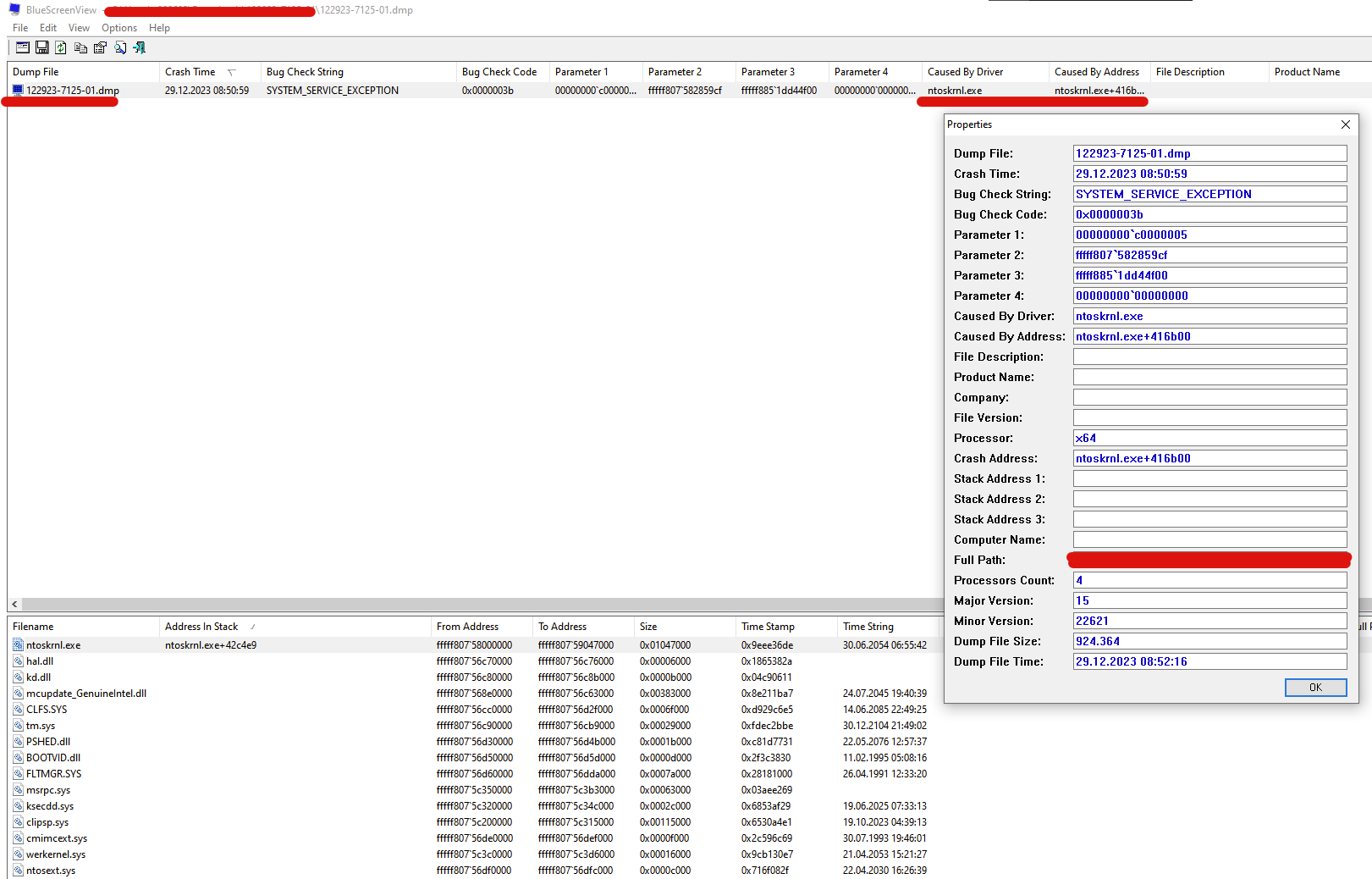The width and height of the screenshot is (1372, 879).
Task: Click the Exit door toolbar icon
Action: point(140,48)
